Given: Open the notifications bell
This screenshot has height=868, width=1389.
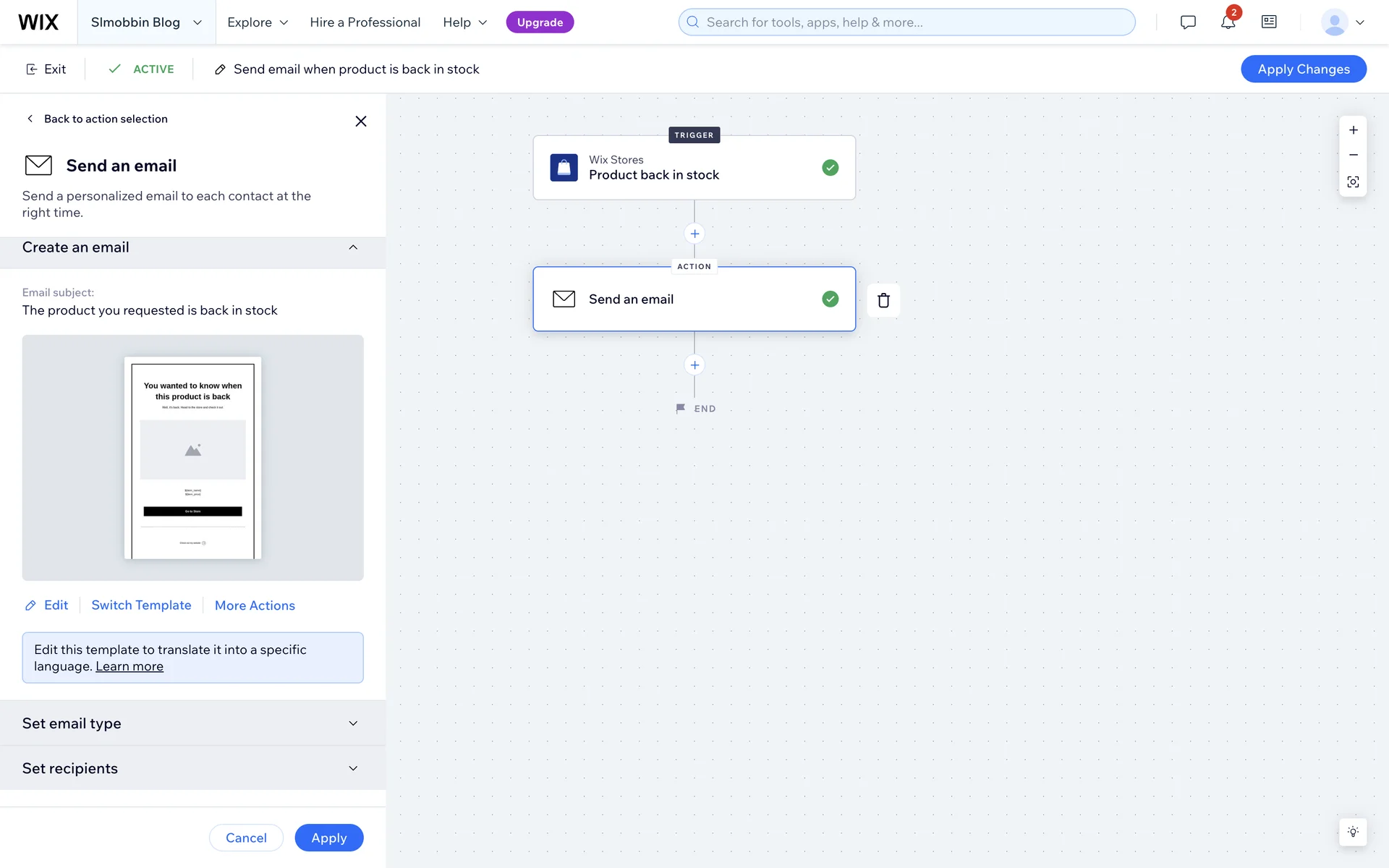Looking at the screenshot, I should (1228, 22).
